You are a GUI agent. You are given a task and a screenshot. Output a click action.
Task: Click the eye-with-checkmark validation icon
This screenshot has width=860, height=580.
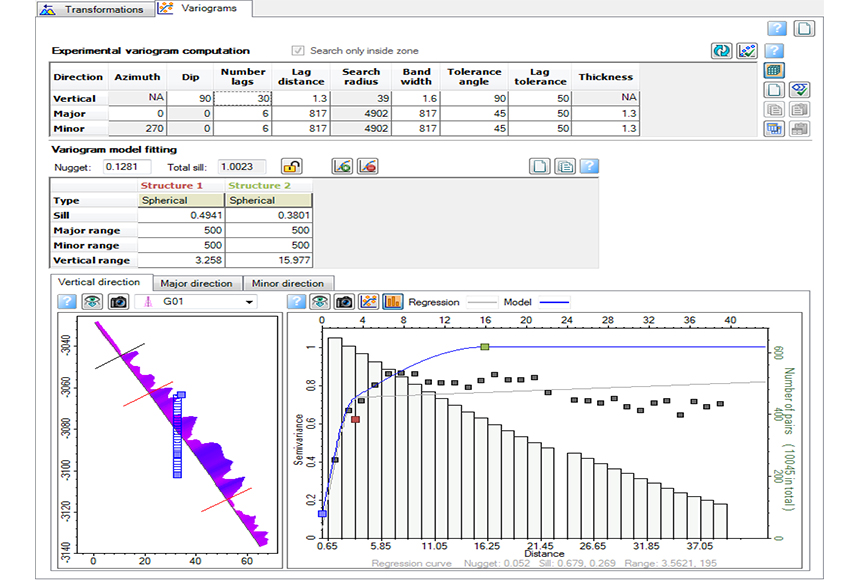(798, 89)
